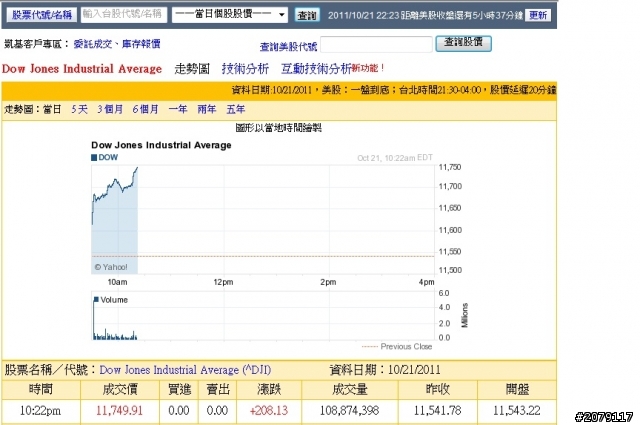Select the 技術分析 tab
Screen dimensions: 640x425
pos(245,69)
